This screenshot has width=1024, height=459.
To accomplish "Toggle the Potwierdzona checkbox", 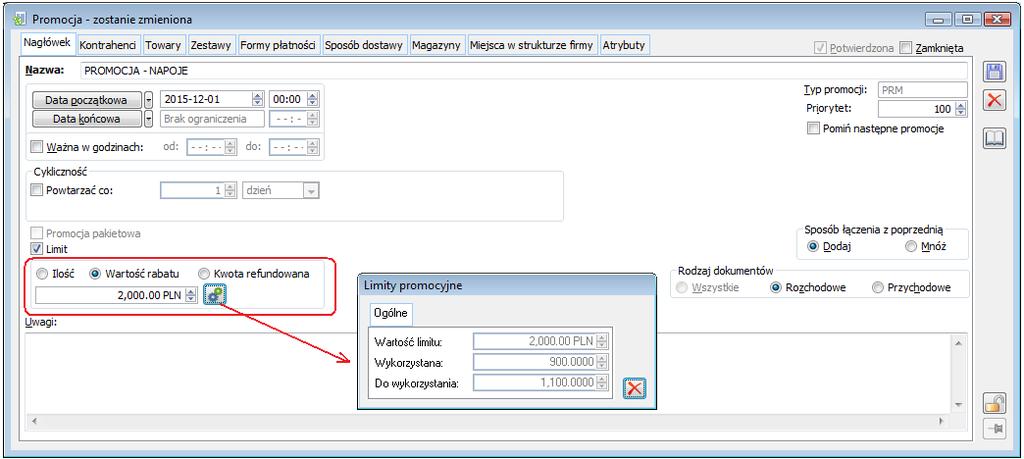I will [820, 48].
